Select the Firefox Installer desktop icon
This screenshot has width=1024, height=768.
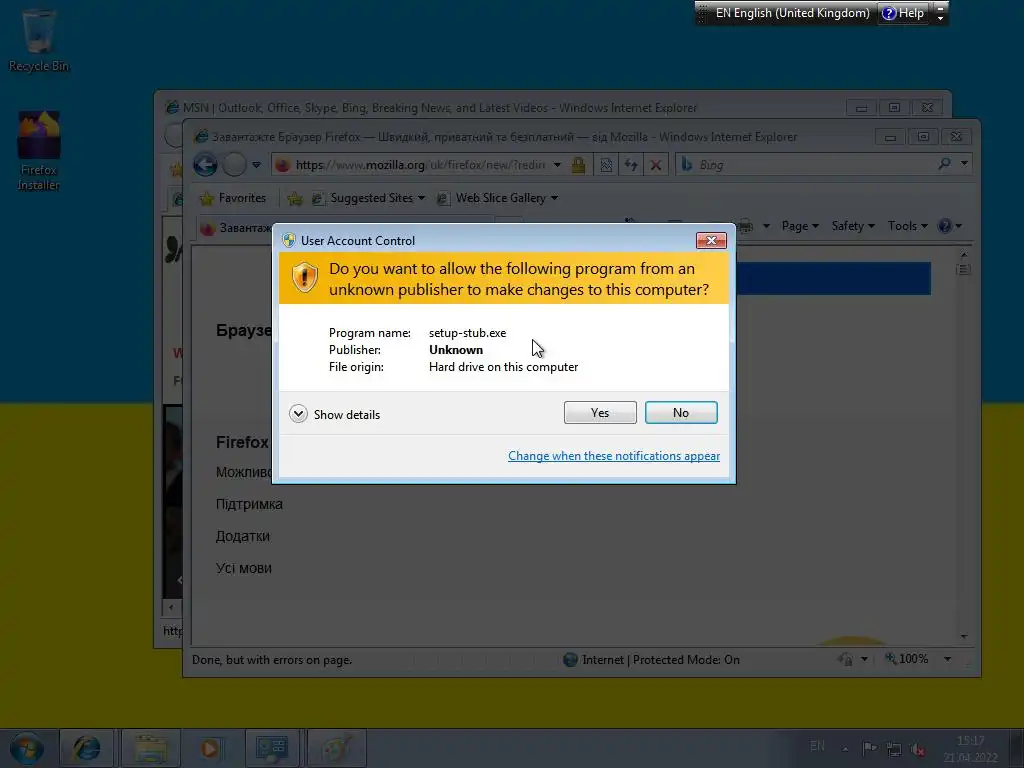click(39, 152)
